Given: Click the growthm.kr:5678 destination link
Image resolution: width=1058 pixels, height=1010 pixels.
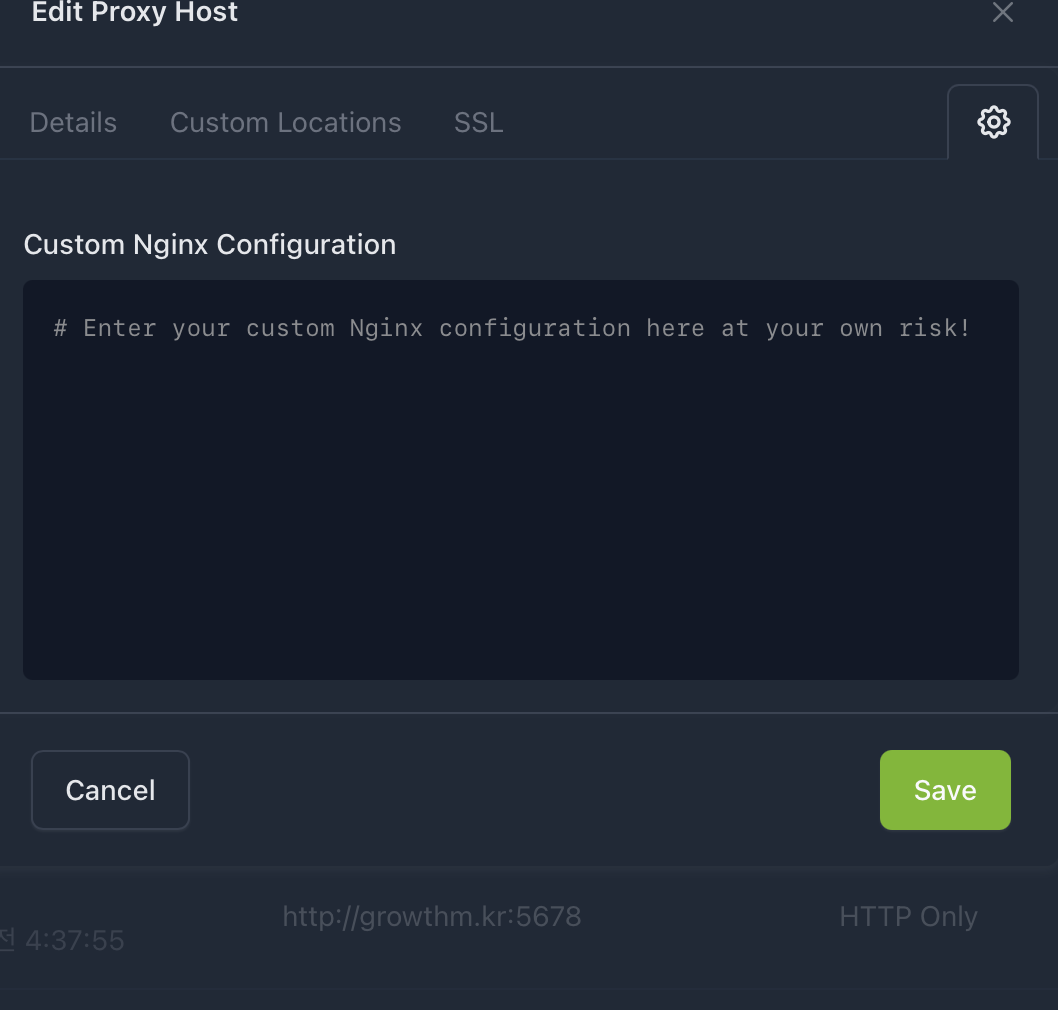Looking at the screenshot, I should [x=431, y=916].
